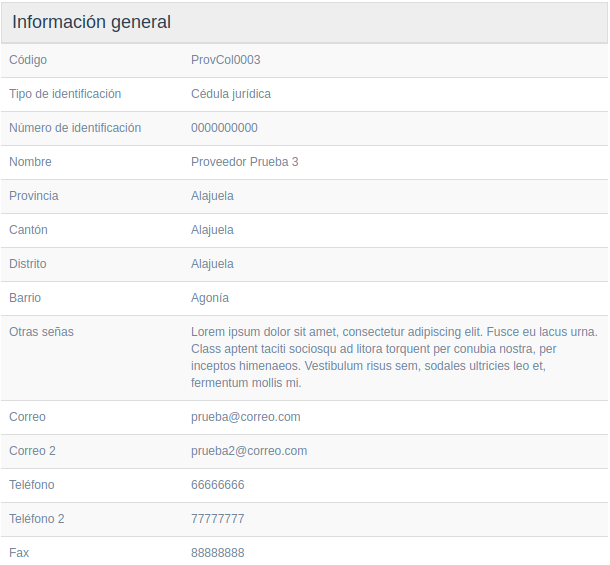This screenshot has height=565, width=610.
Task: Click the second phone number 77777777
Action: pyautogui.click(x=217, y=519)
